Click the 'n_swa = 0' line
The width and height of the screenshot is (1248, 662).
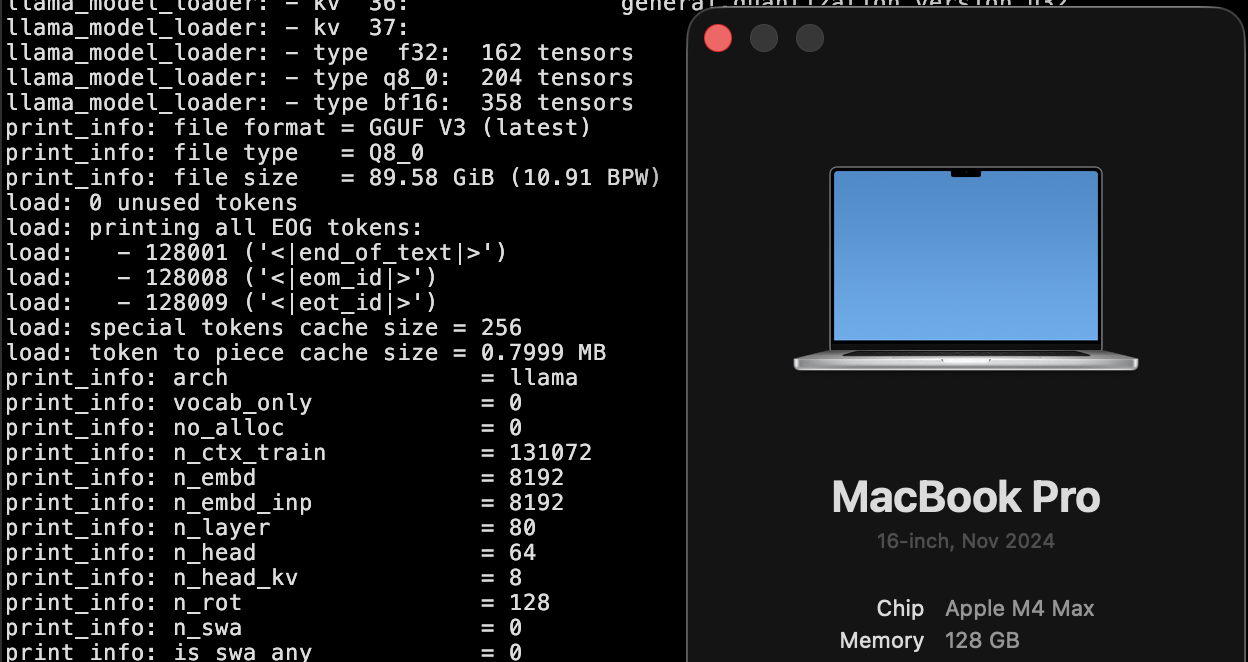pyautogui.click(x=264, y=628)
